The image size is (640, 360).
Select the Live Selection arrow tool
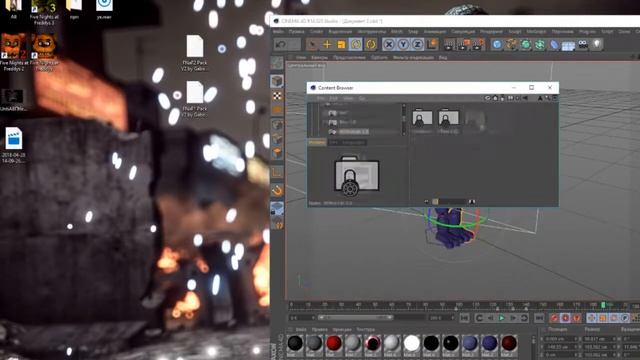[x=312, y=44]
